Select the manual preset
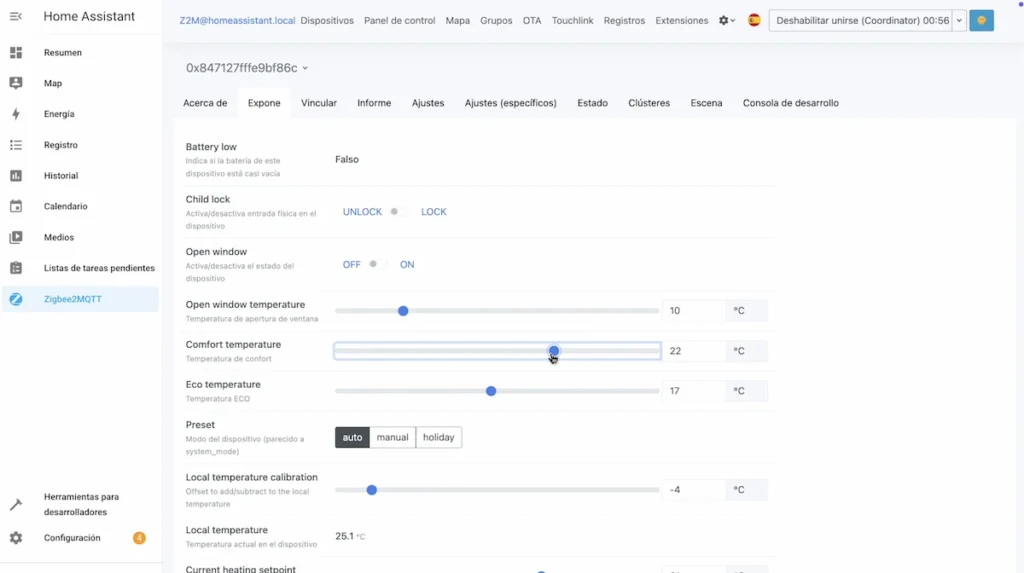Screen dimensions: 1024x573 point(392,437)
